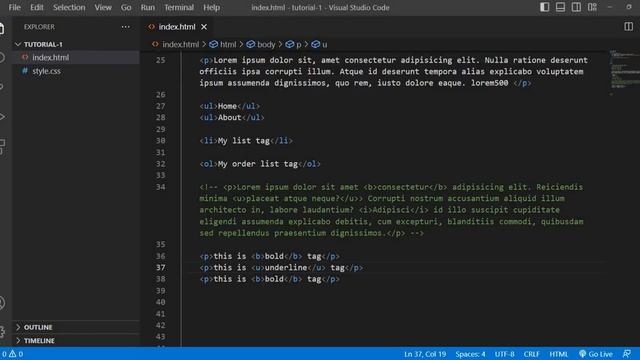Open the Selection menu
This screenshot has height=360, width=640.
[69, 7]
